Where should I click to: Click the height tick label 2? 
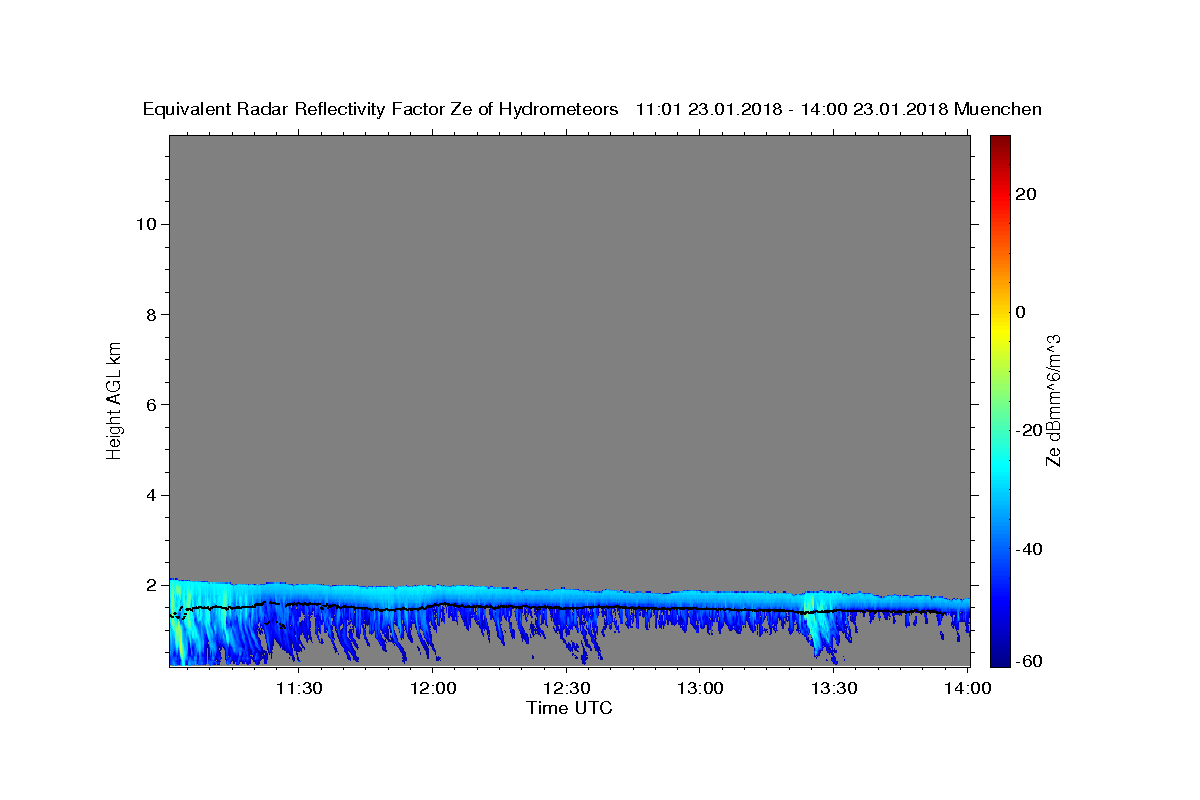(150, 585)
